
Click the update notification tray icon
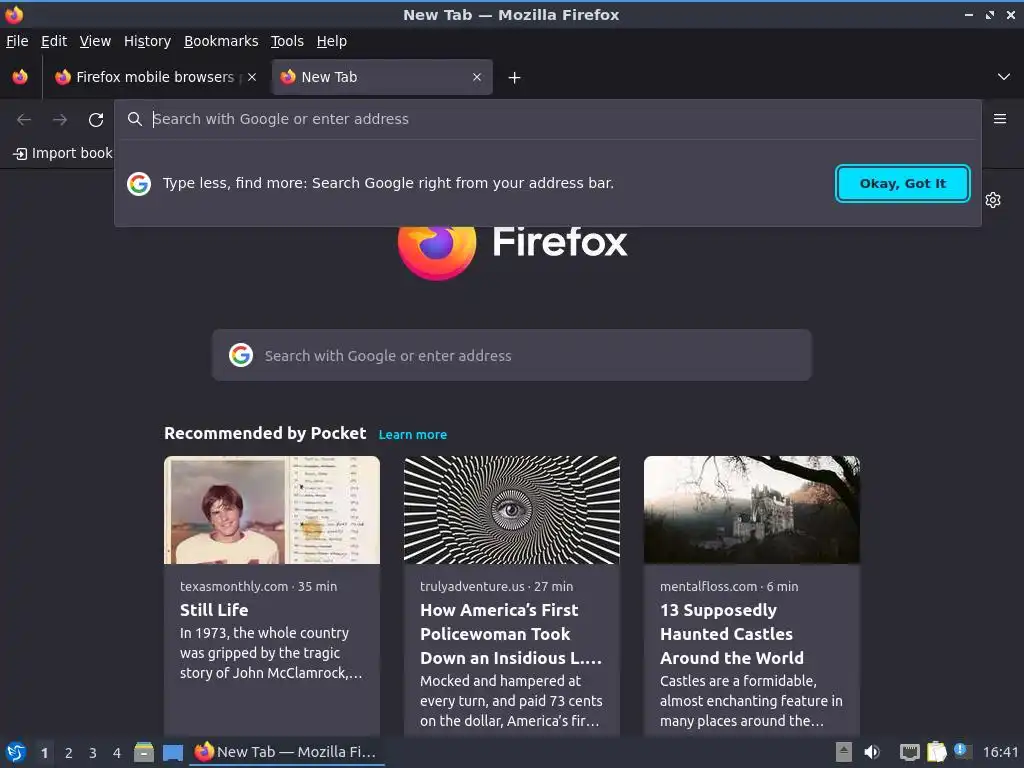coord(961,751)
